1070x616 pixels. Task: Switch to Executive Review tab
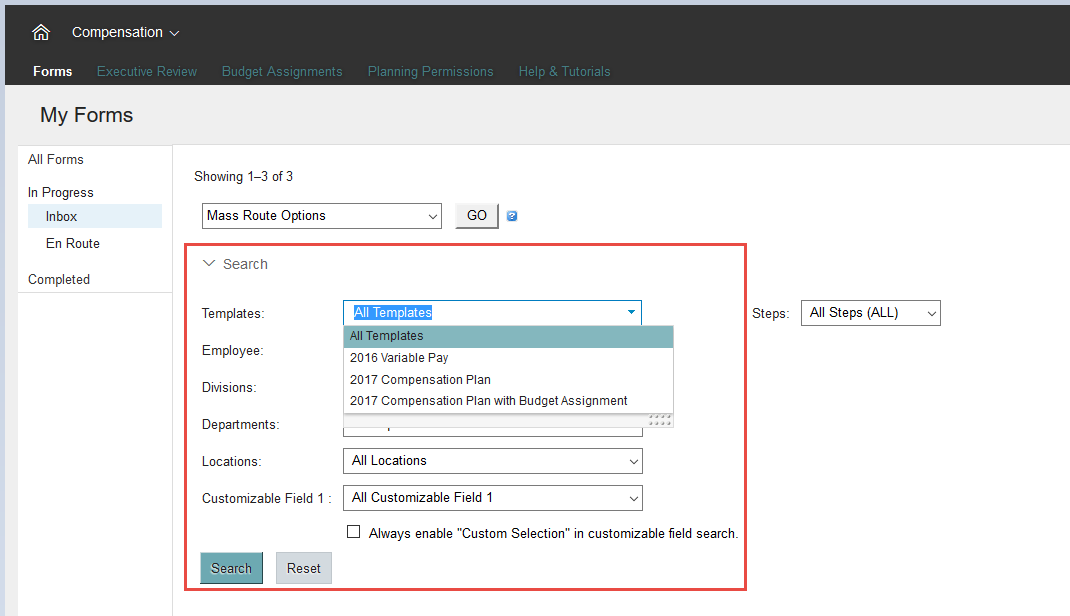147,72
